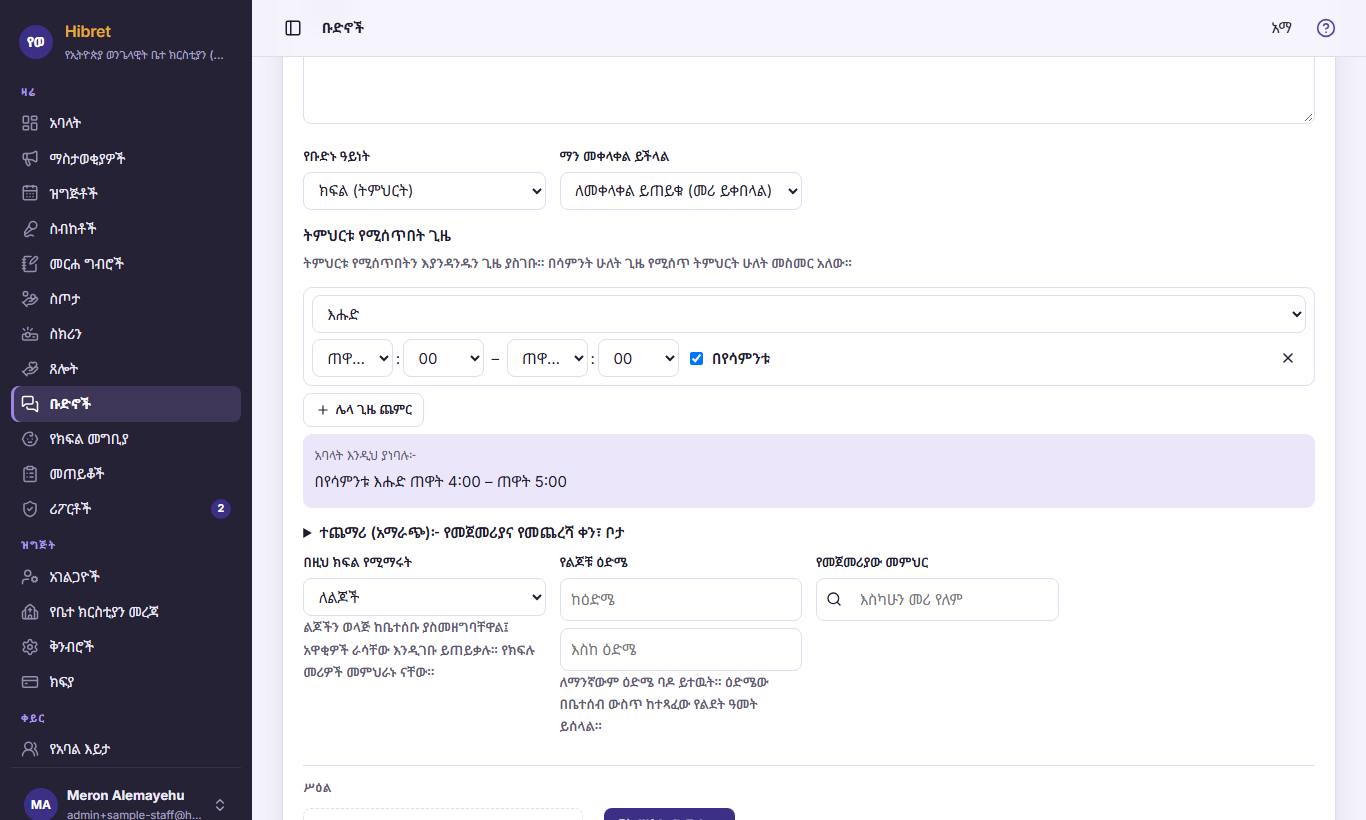Click the clipboard icon beside መጠይቆች

pos(30,474)
